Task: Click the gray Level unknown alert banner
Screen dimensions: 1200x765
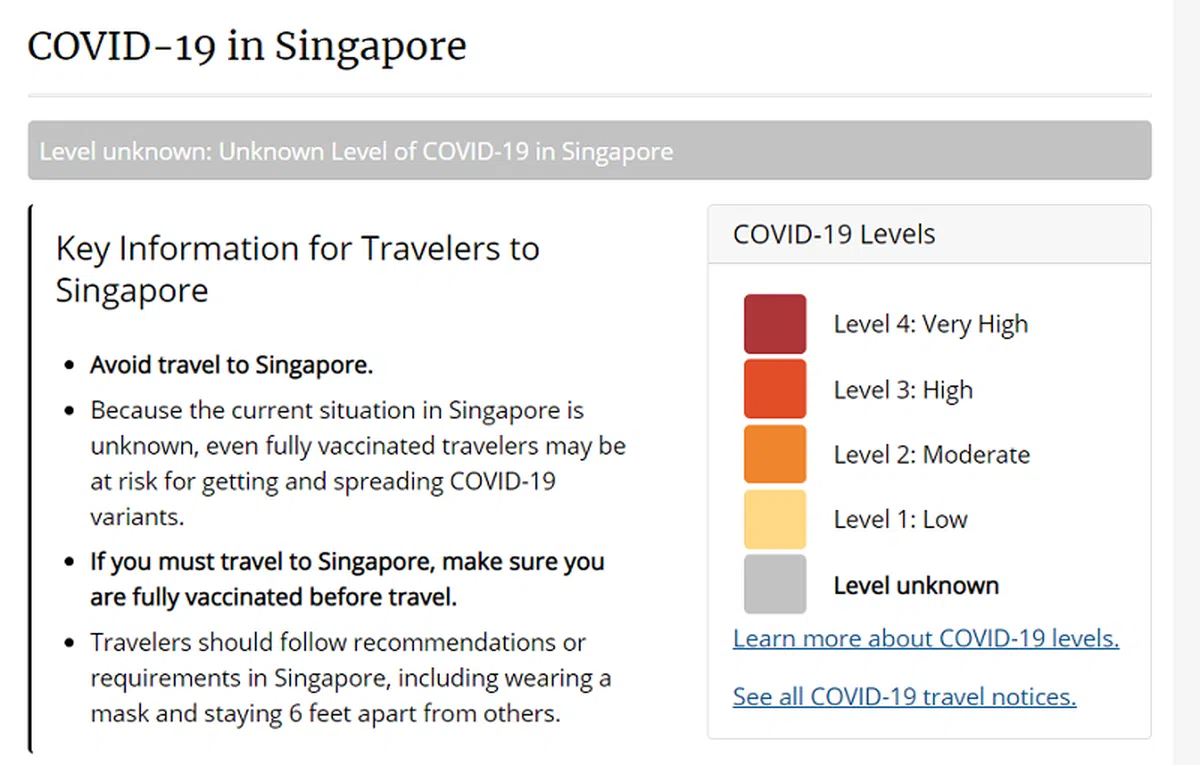Action: coord(589,151)
